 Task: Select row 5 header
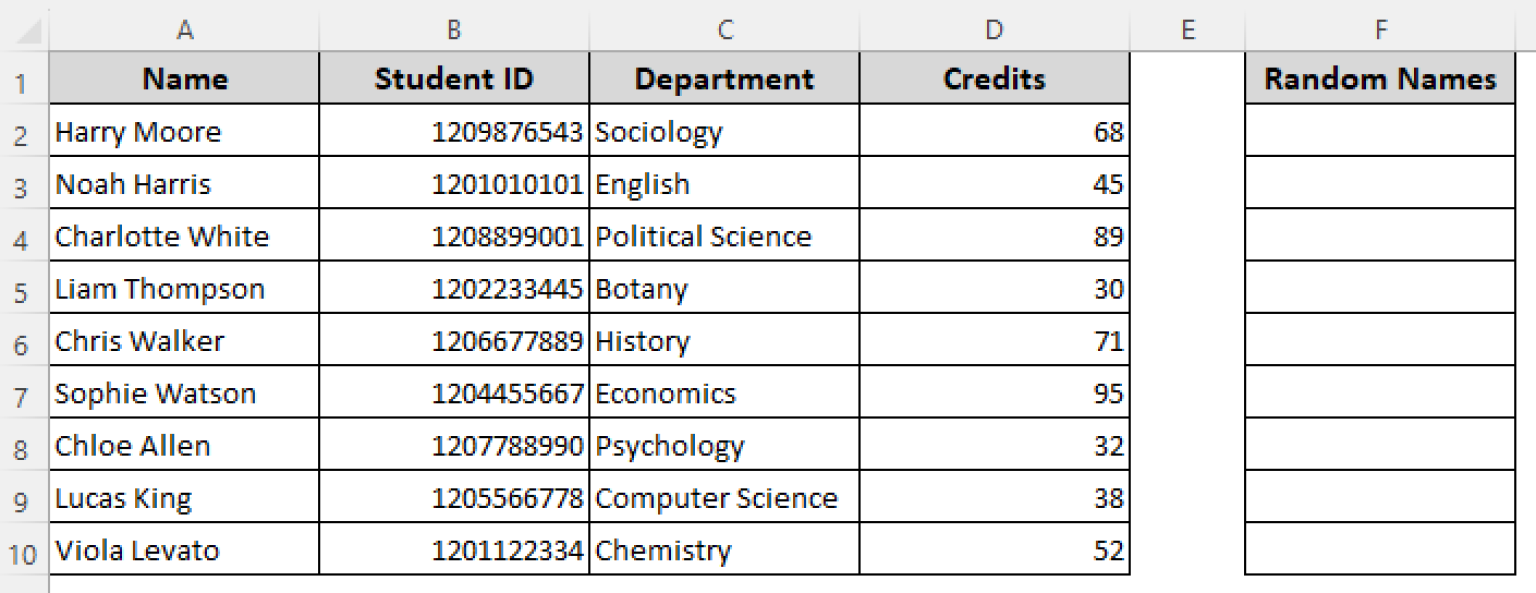coord(22,290)
